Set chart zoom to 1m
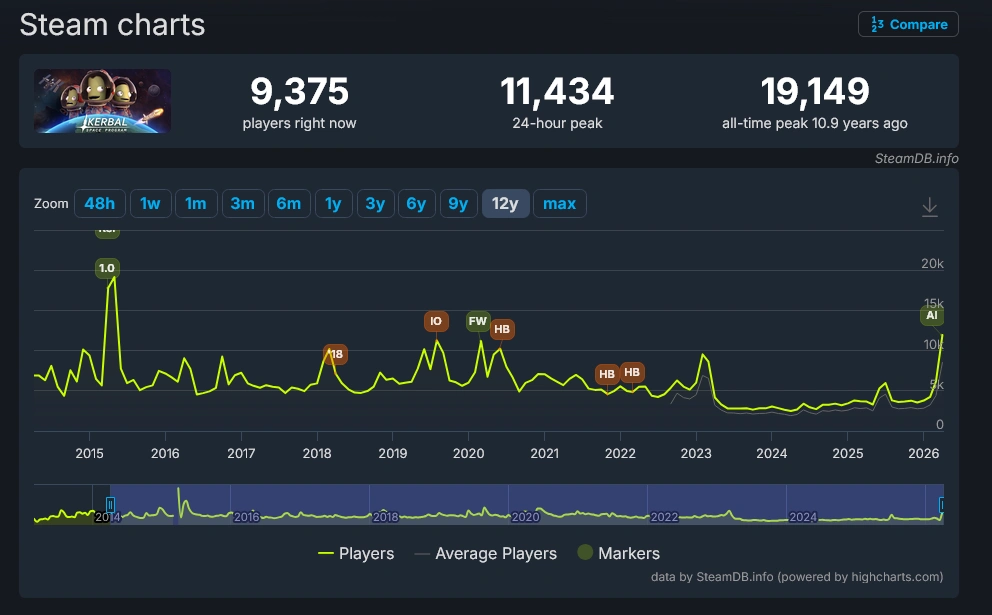 tap(195, 204)
